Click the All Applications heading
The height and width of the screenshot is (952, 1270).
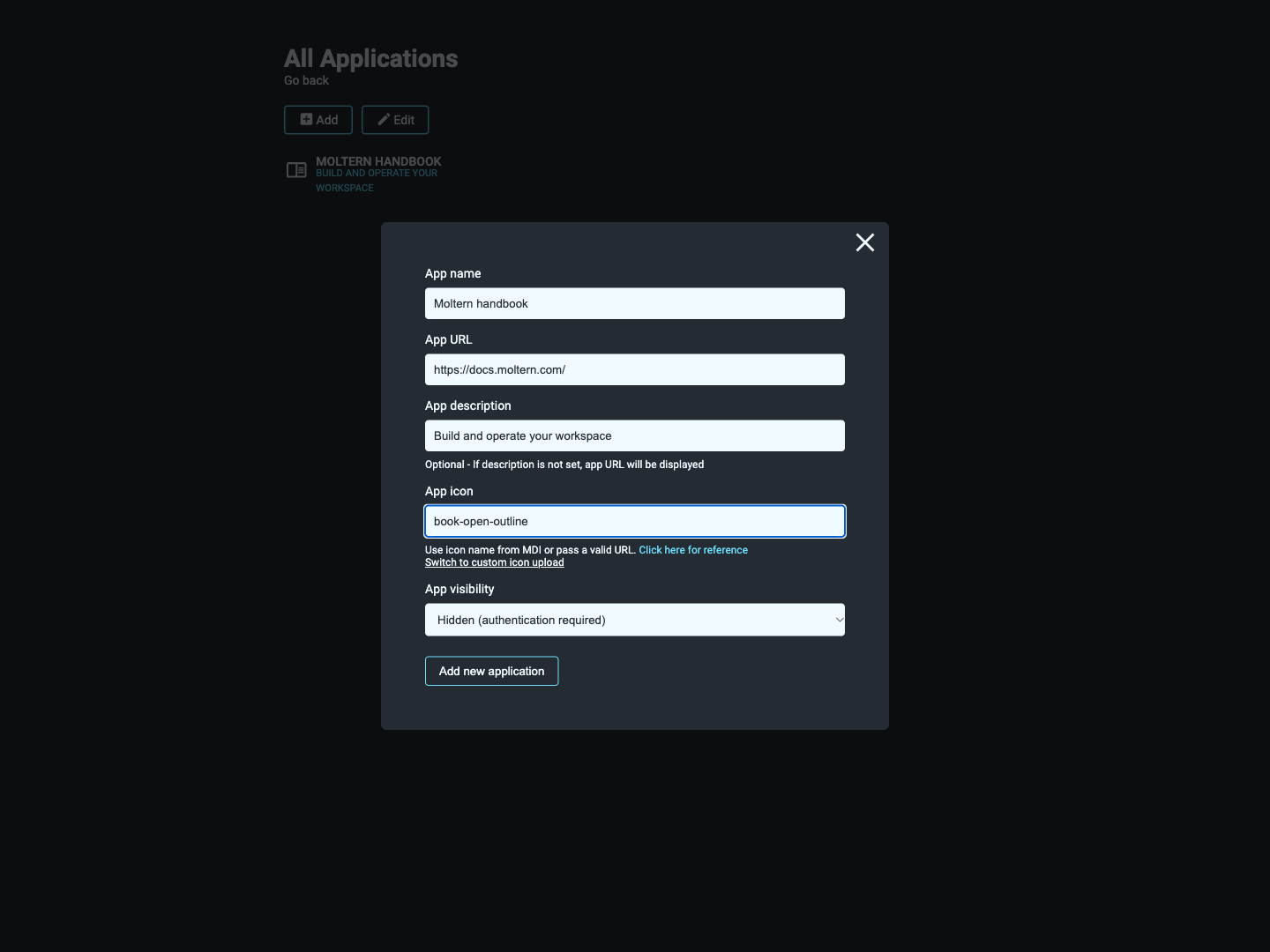tap(371, 58)
